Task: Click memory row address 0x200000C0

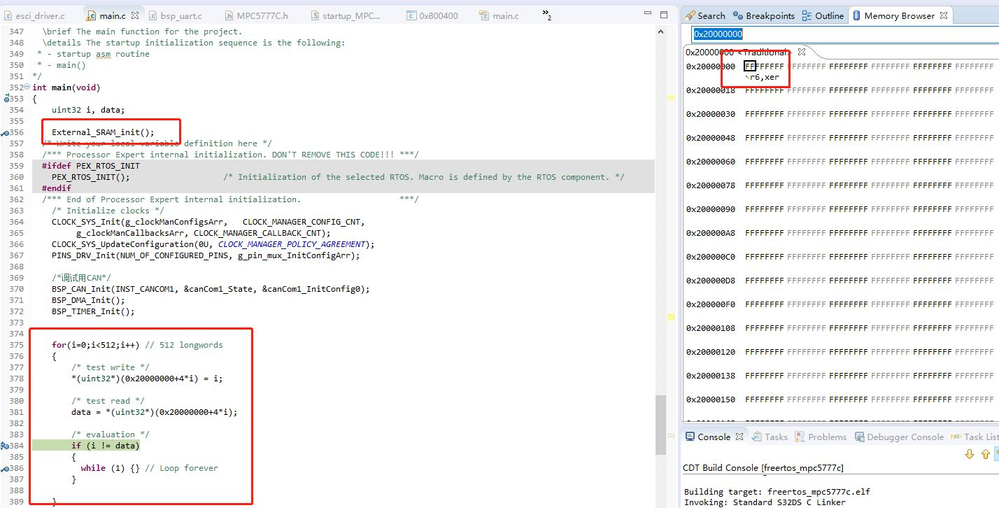Action: pos(710,257)
